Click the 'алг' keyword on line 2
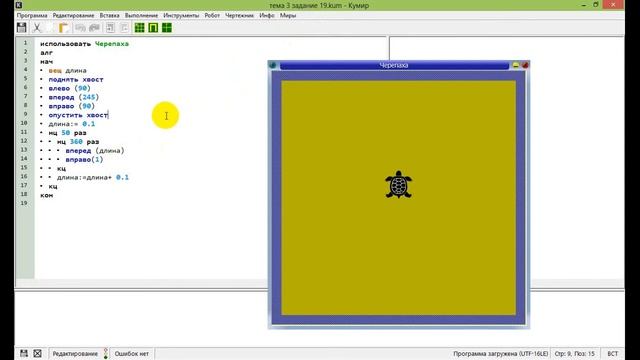 (x=47, y=53)
